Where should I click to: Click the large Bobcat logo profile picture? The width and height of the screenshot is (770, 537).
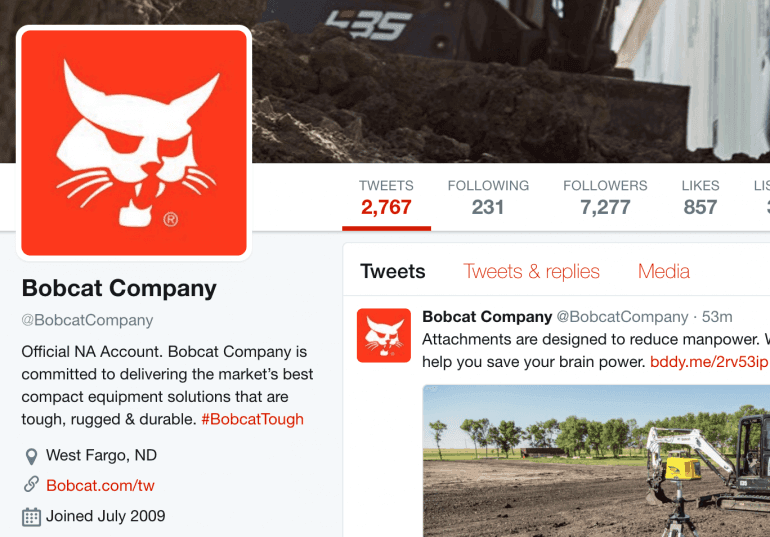click(134, 143)
